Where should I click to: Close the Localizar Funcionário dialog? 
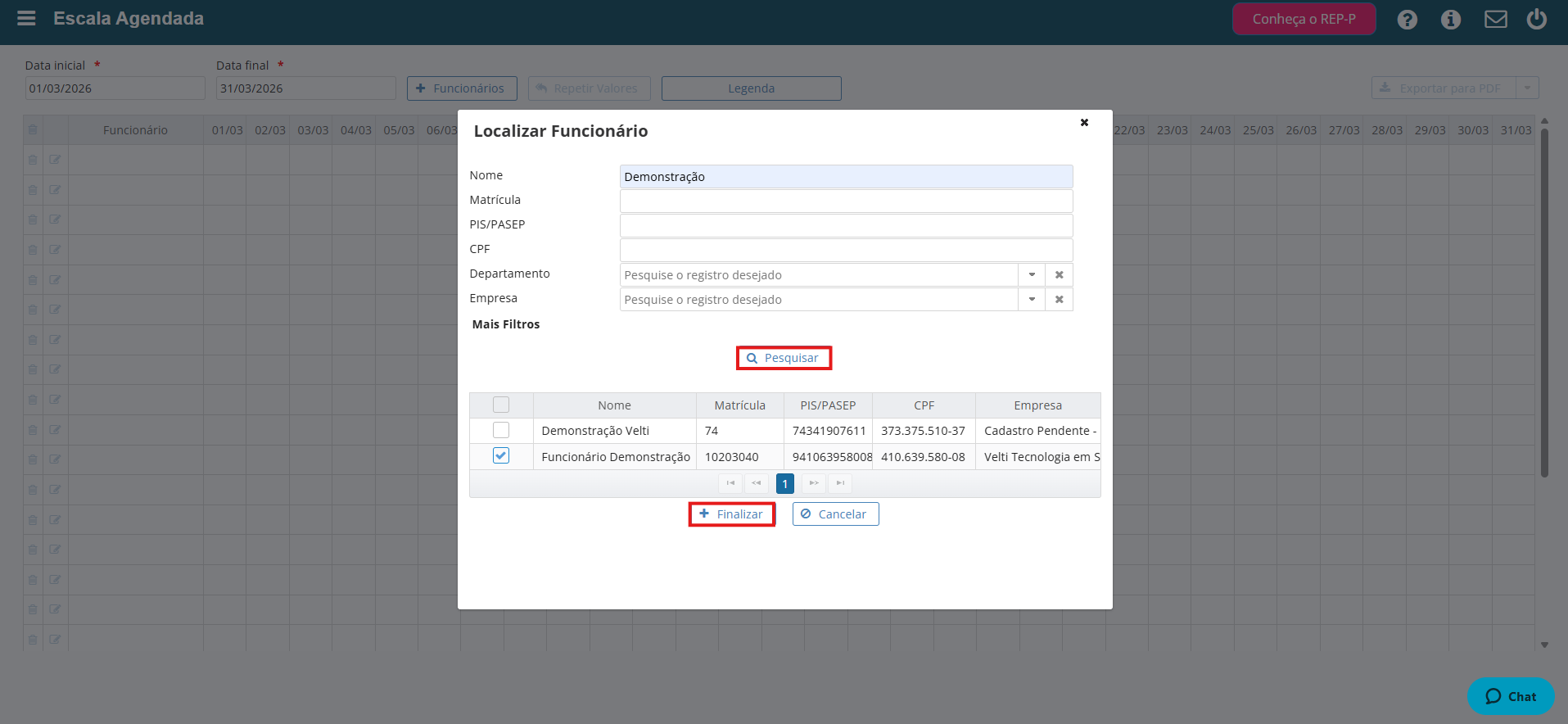1084,123
